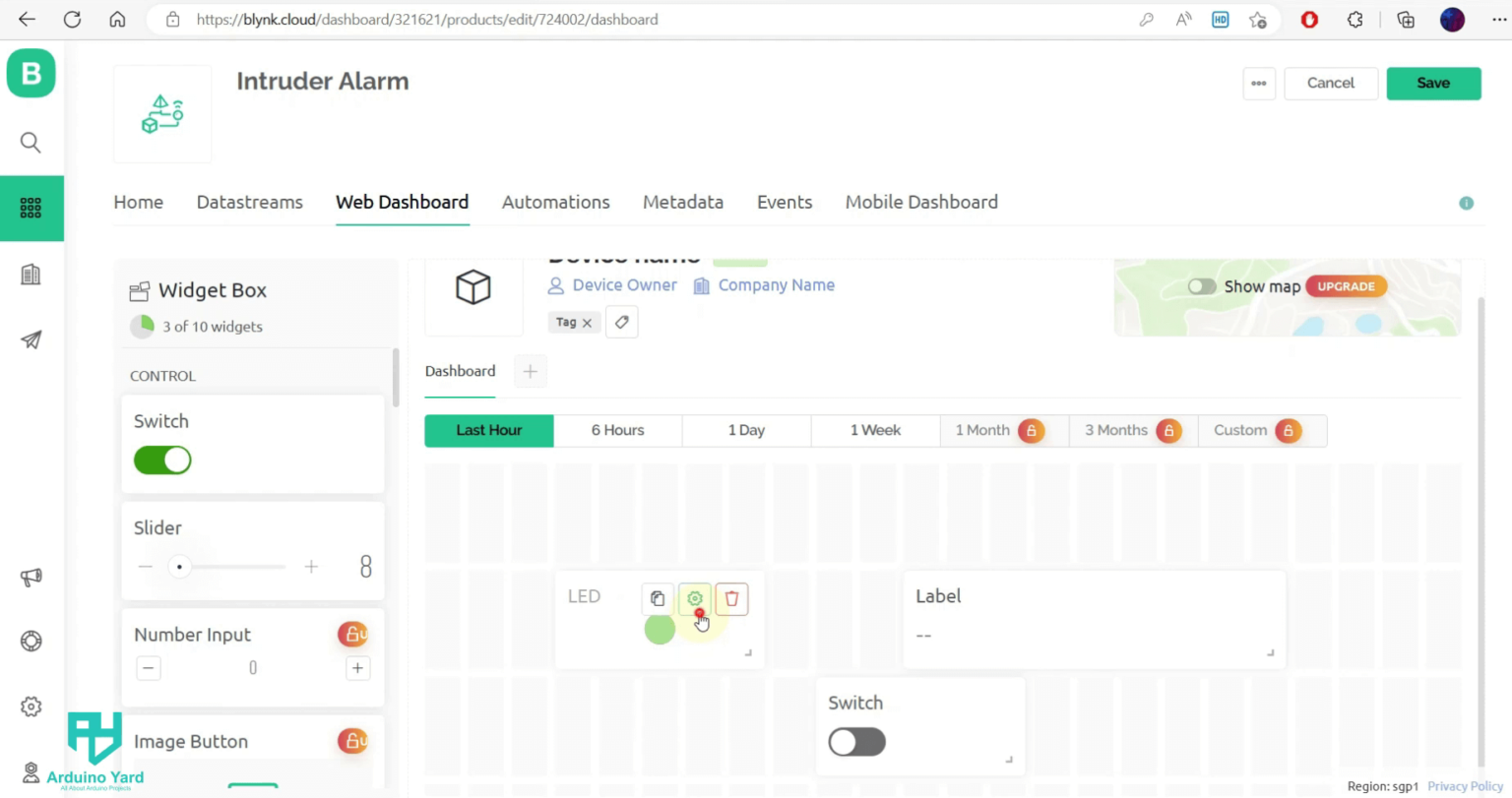Open the browser options menu

[1498, 19]
